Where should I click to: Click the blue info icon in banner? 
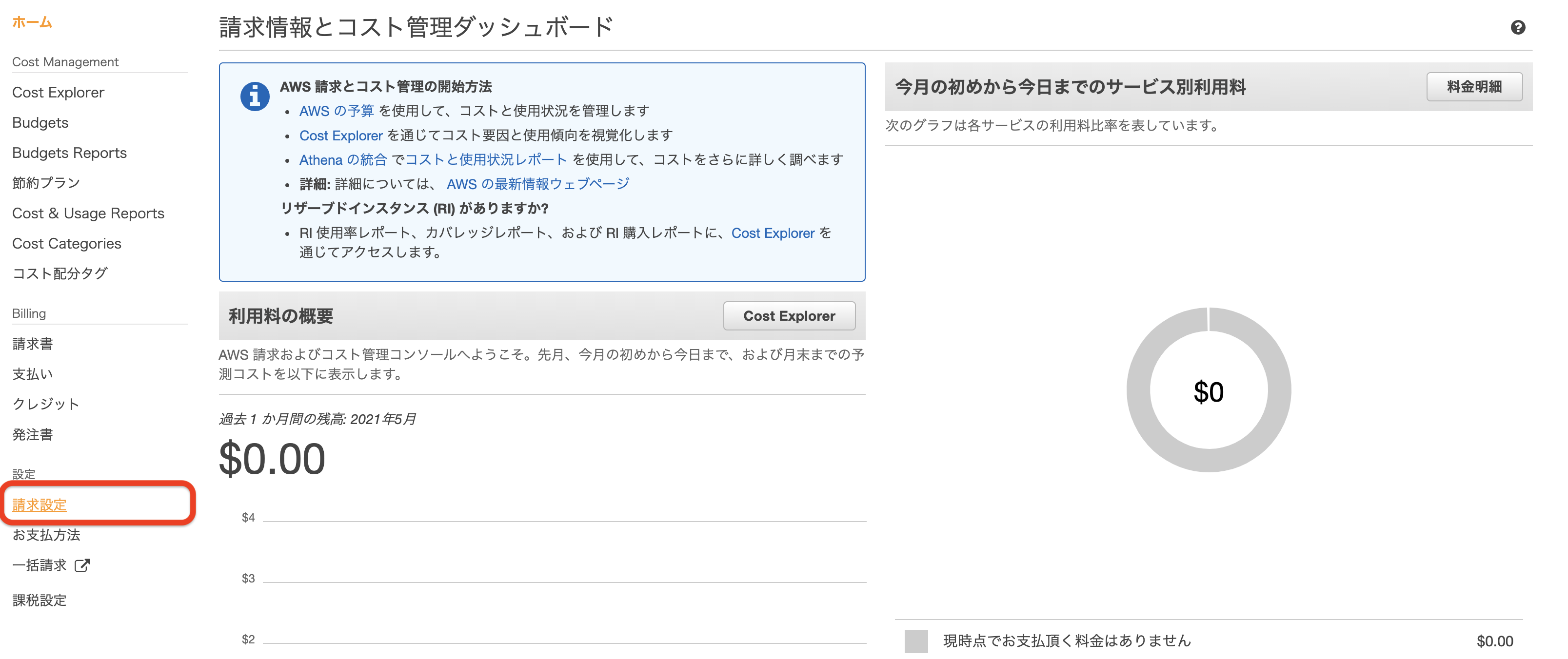pyautogui.click(x=255, y=96)
